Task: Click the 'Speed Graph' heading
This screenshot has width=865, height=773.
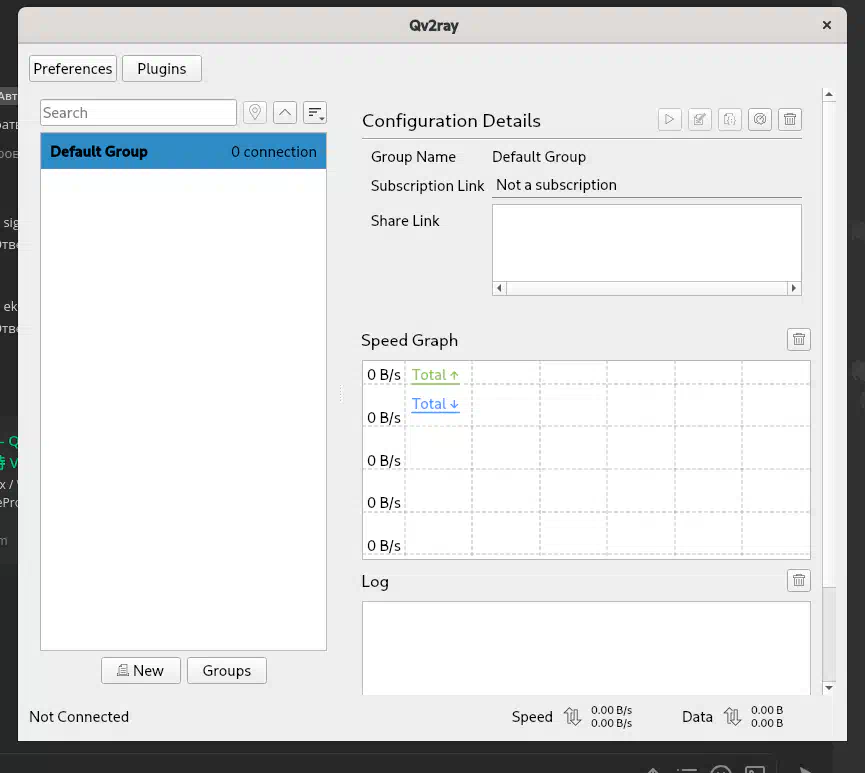Action: (409, 340)
